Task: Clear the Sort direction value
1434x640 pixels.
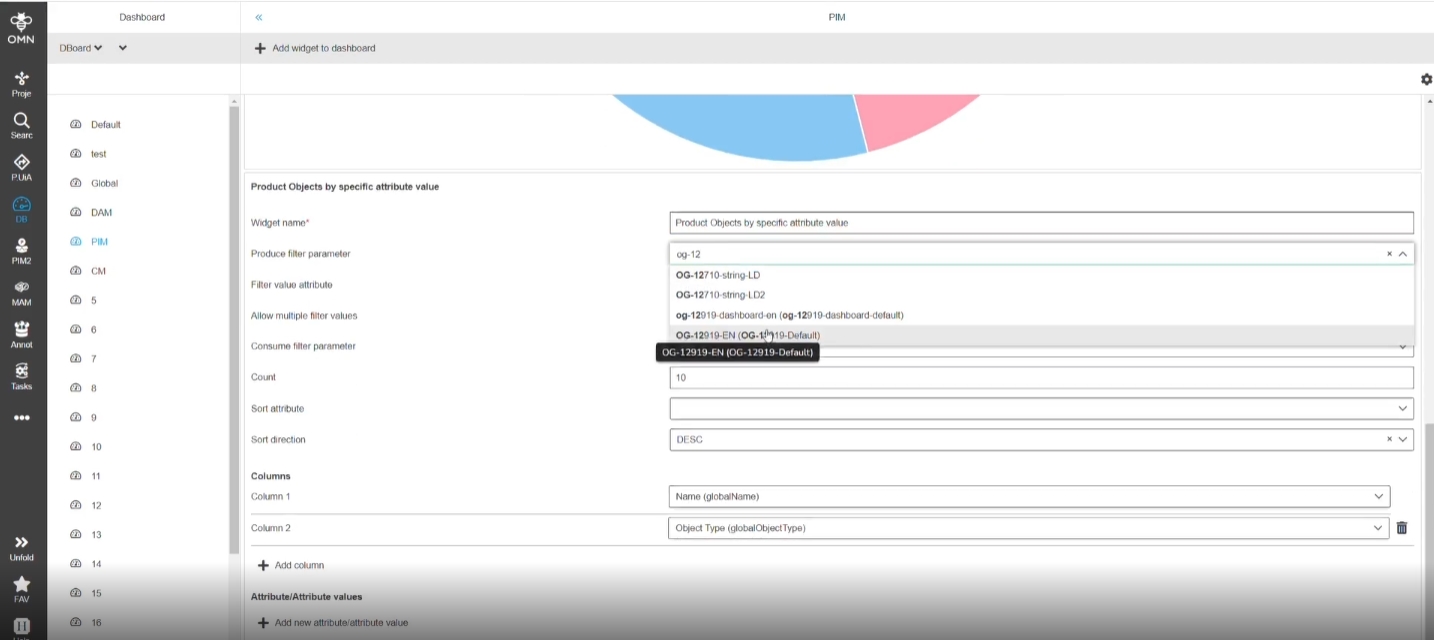Action: [x=1389, y=439]
